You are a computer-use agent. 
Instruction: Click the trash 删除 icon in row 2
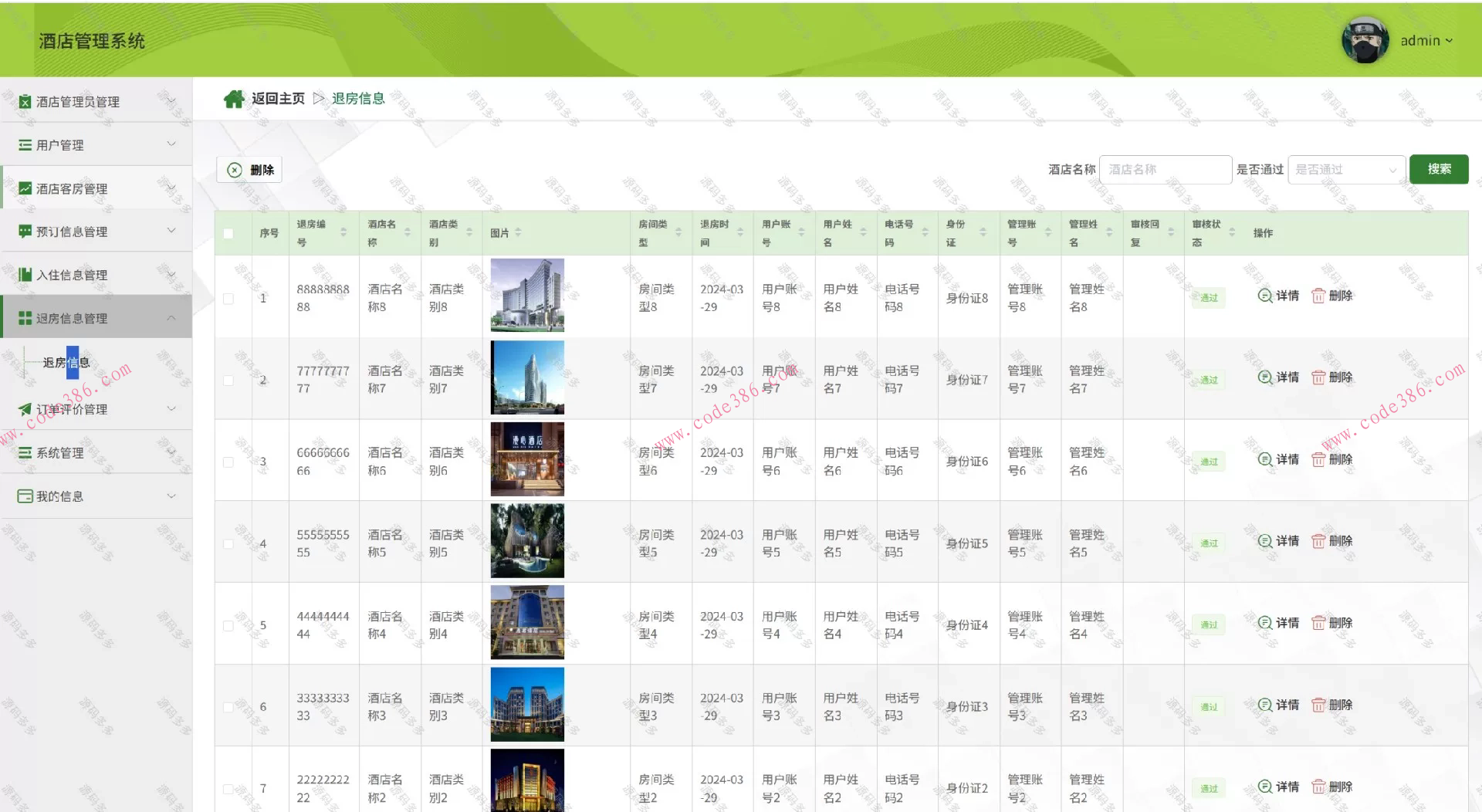1318,377
